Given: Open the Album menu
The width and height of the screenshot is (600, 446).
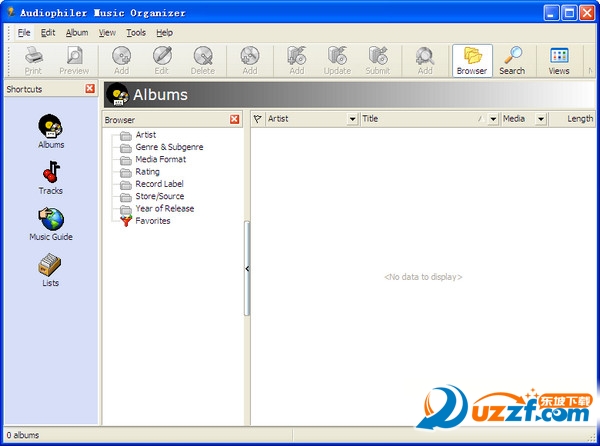Looking at the screenshot, I should [x=77, y=33].
